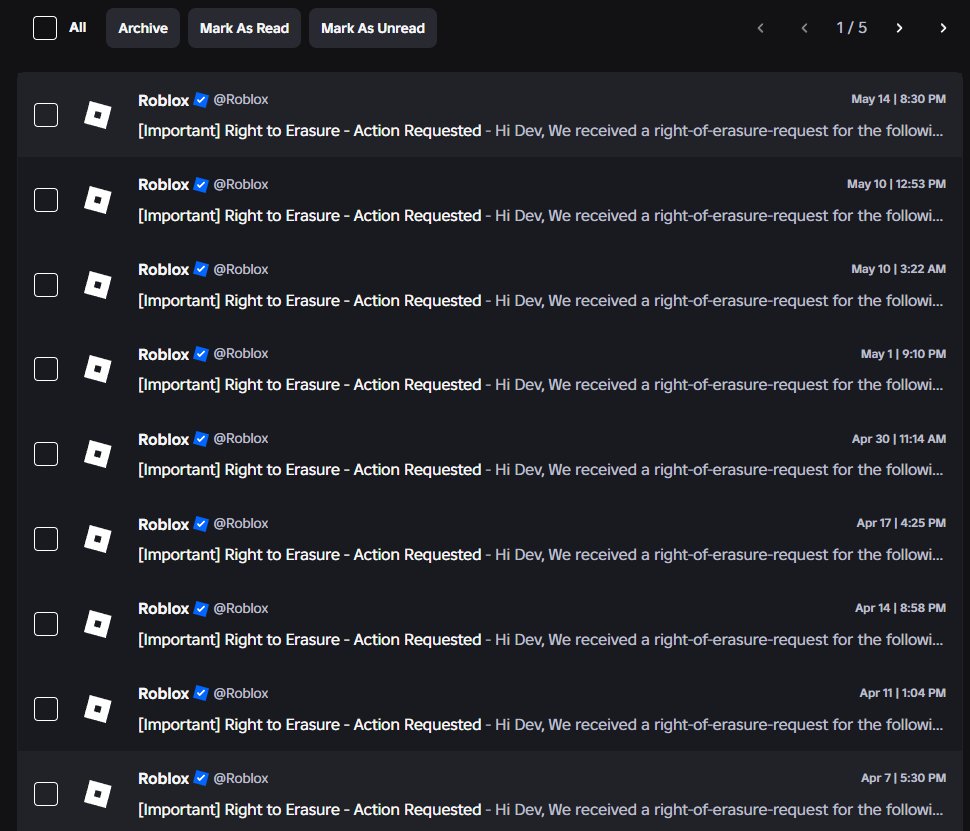This screenshot has width=970, height=831.
Task: Click Roblox avatar of Apr 11 message
Action: click(x=98, y=709)
